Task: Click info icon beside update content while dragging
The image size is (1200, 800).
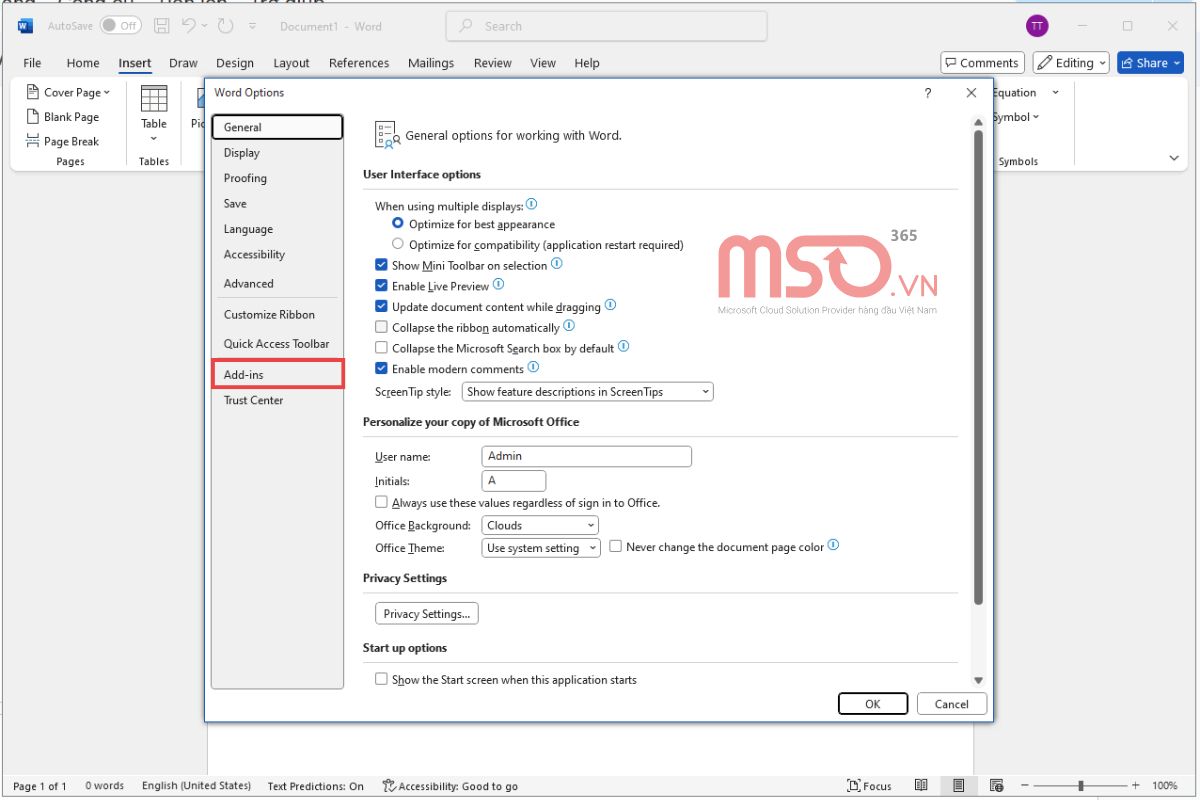Action: tap(611, 306)
